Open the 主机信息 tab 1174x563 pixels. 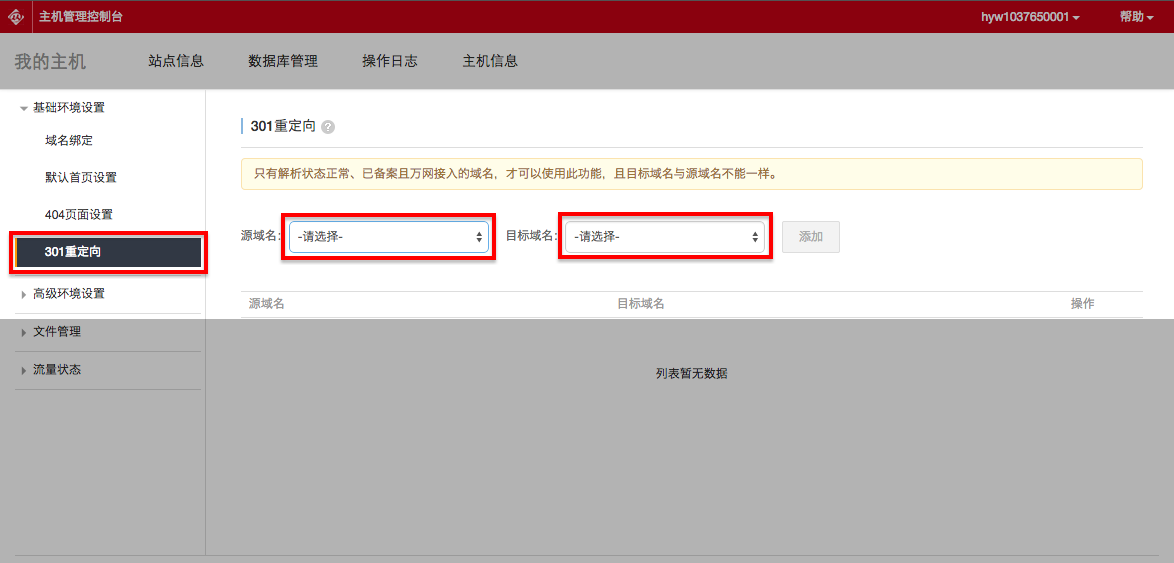tap(490, 61)
